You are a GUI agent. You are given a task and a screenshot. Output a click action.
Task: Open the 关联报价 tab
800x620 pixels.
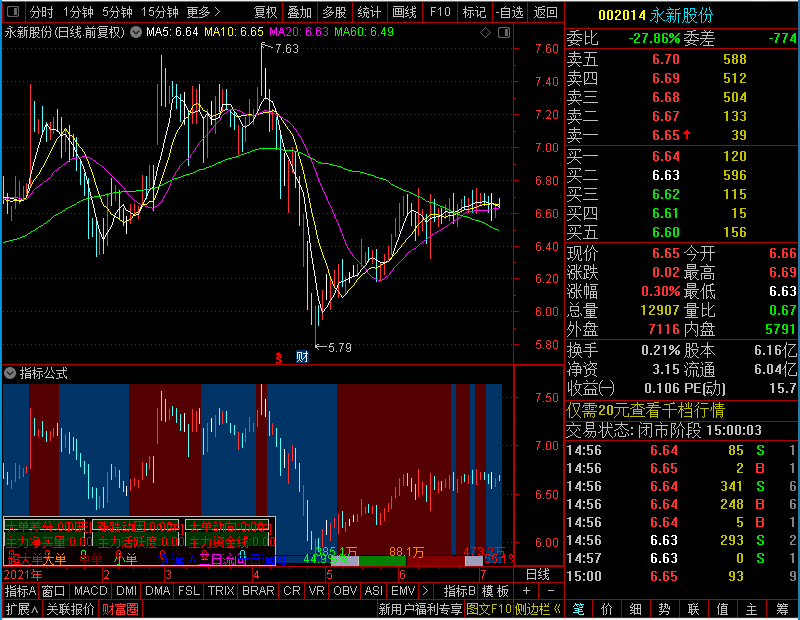coord(70,609)
